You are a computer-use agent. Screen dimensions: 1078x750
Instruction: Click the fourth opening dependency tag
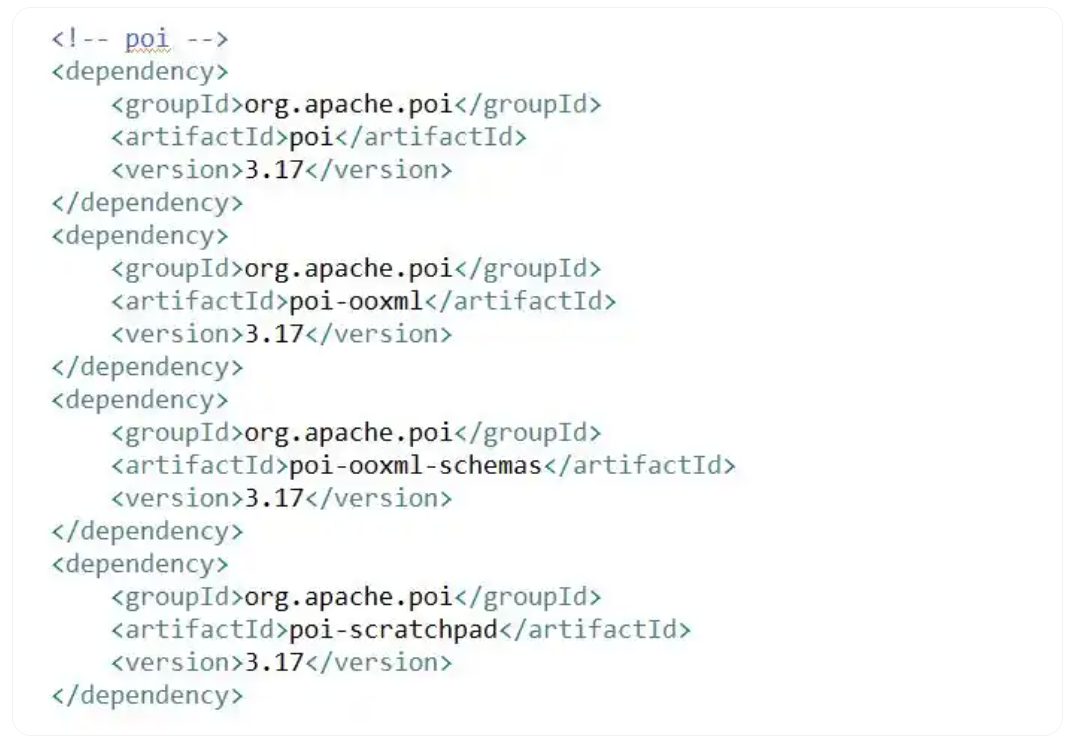click(140, 564)
